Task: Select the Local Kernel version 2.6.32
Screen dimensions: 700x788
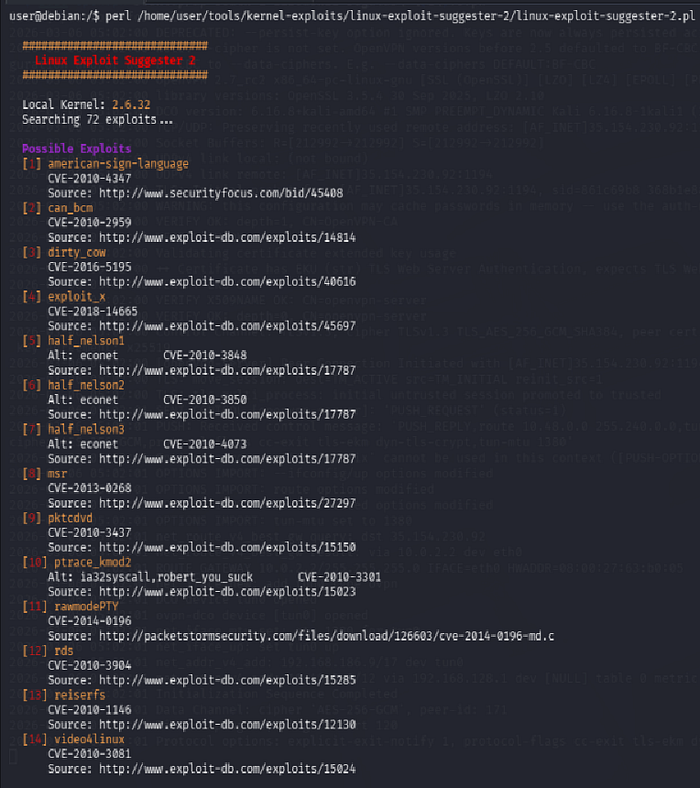Action: pyautogui.click(x=131, y=105)
